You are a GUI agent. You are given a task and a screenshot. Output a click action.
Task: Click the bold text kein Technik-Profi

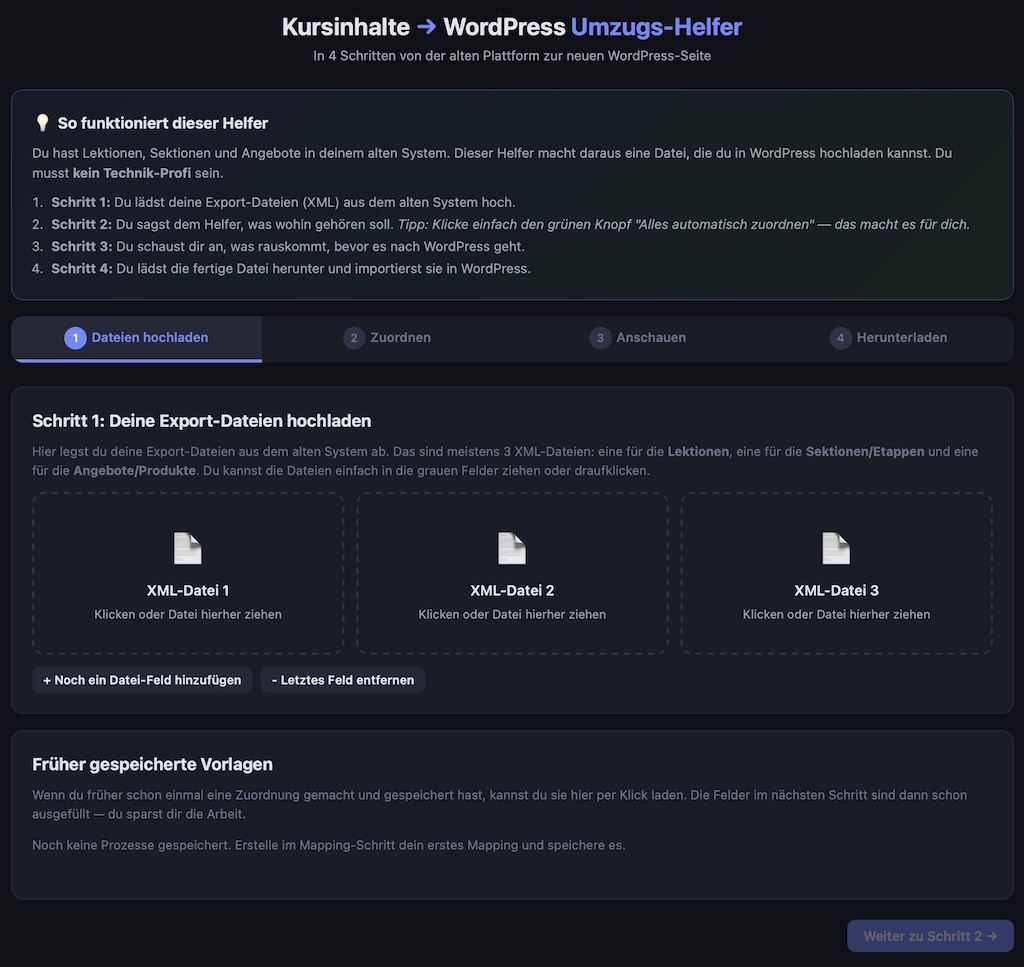click(x=132, y=173)
